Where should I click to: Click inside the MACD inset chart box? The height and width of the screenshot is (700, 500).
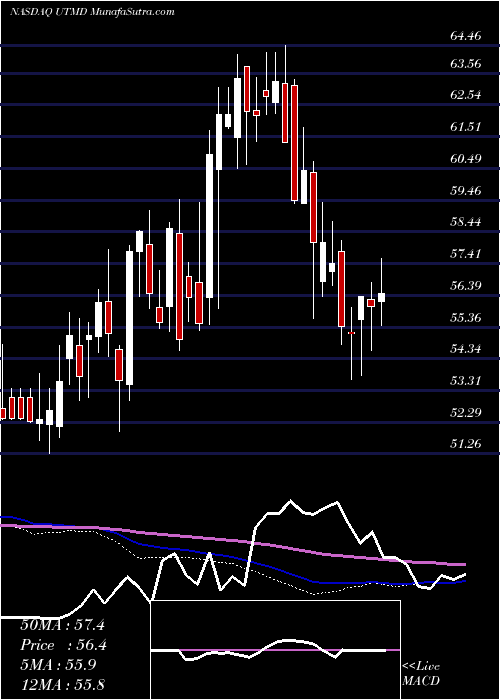(x=275, y=650)
